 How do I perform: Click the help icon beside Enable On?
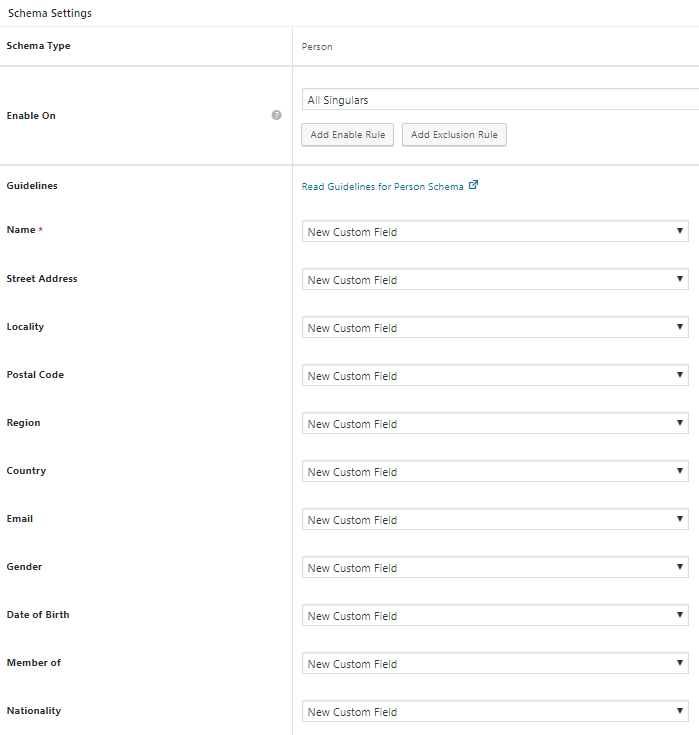[276, 115]
